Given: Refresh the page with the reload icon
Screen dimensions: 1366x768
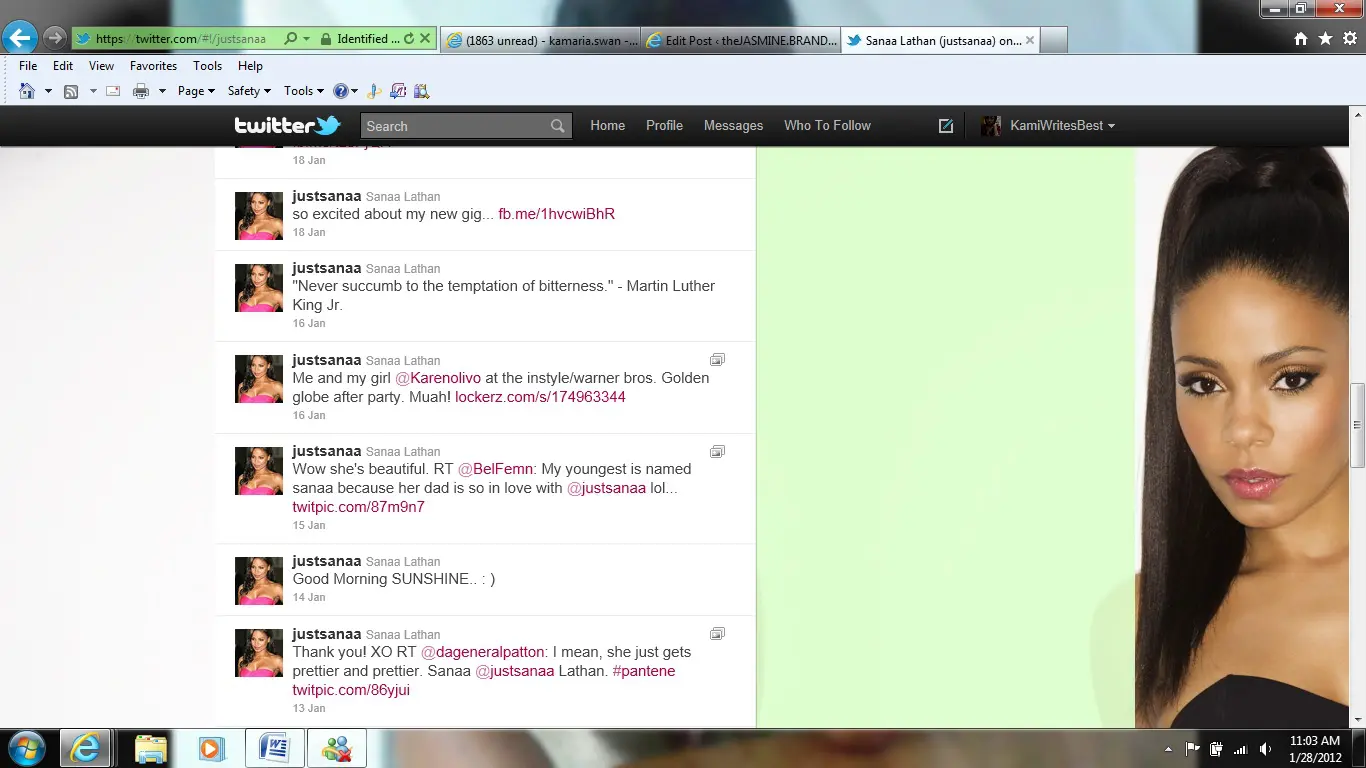Looking at the screenshot, I should point(408,39).
